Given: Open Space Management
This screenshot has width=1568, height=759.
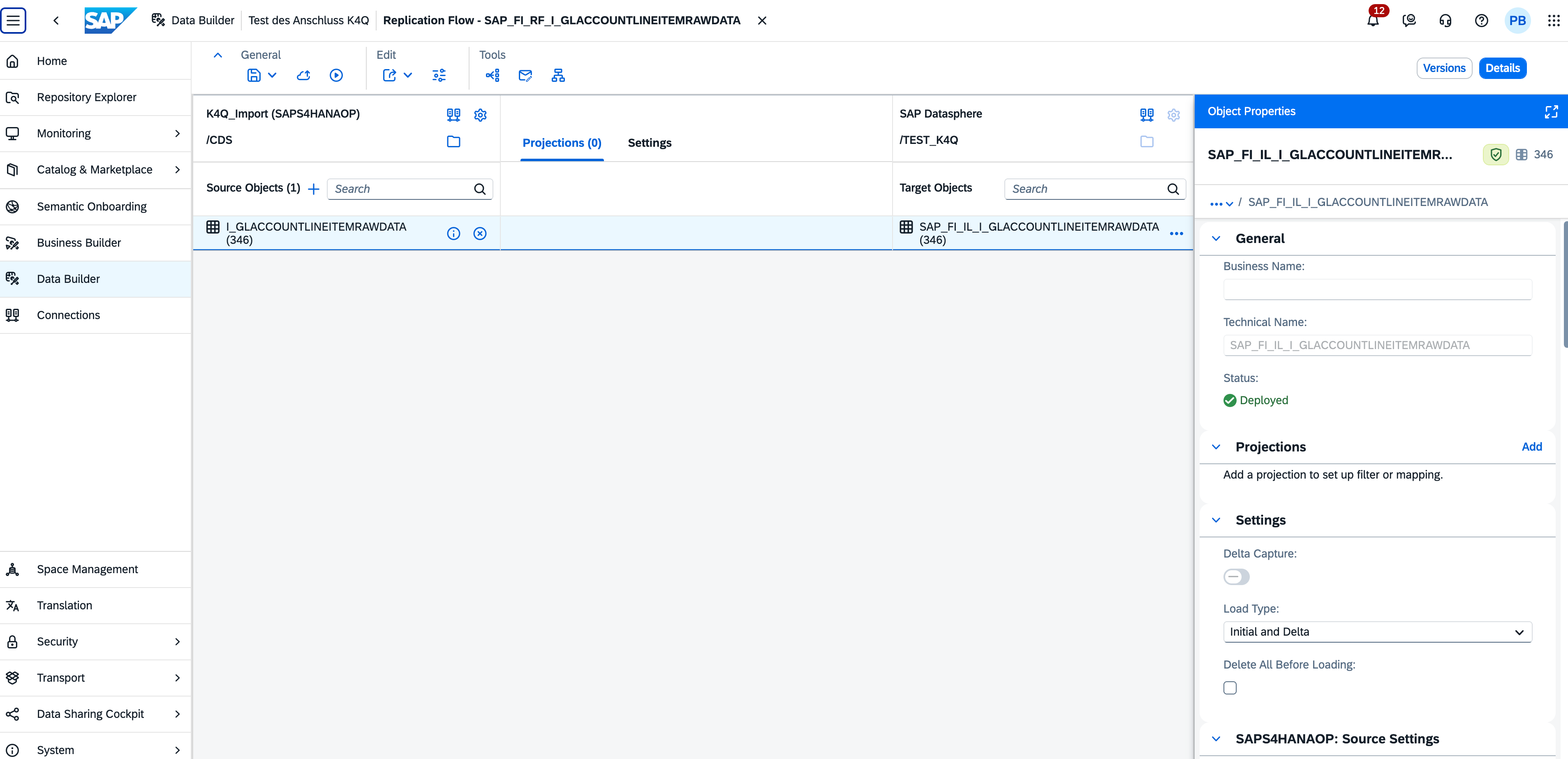Looking at the screenshot, I should pyautogui.click(x=95, y=569).
